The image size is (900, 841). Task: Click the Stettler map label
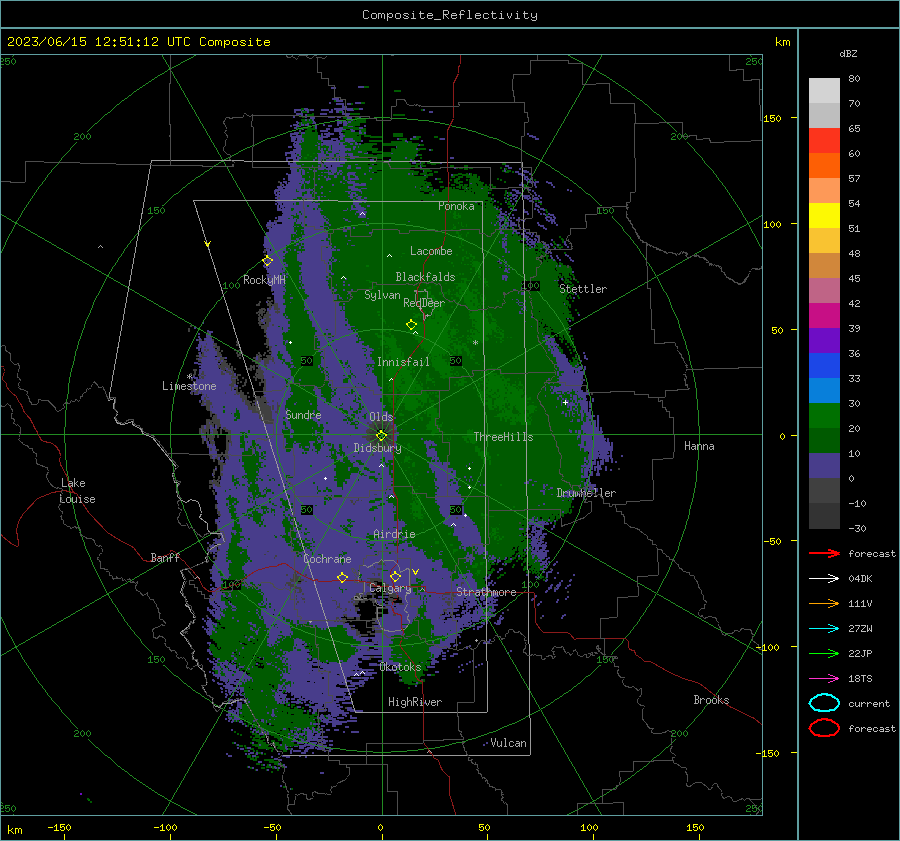pos(583,289)
